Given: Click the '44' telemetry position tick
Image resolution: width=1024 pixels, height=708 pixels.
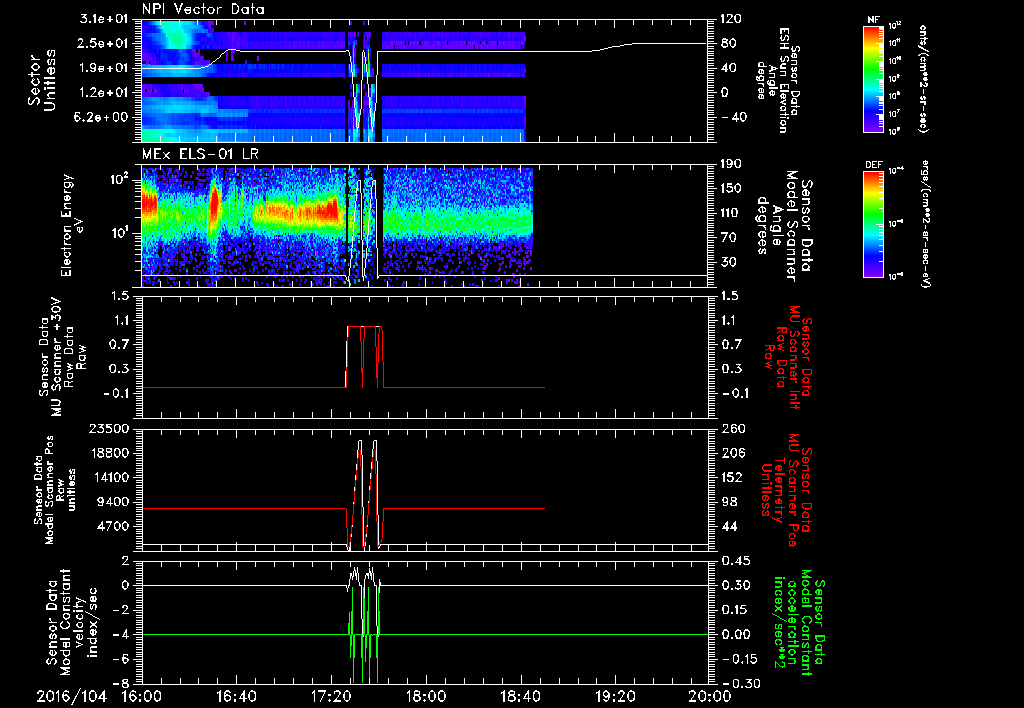Looking at the screenshot, I should pyautogui.click(x=729, y=526).
